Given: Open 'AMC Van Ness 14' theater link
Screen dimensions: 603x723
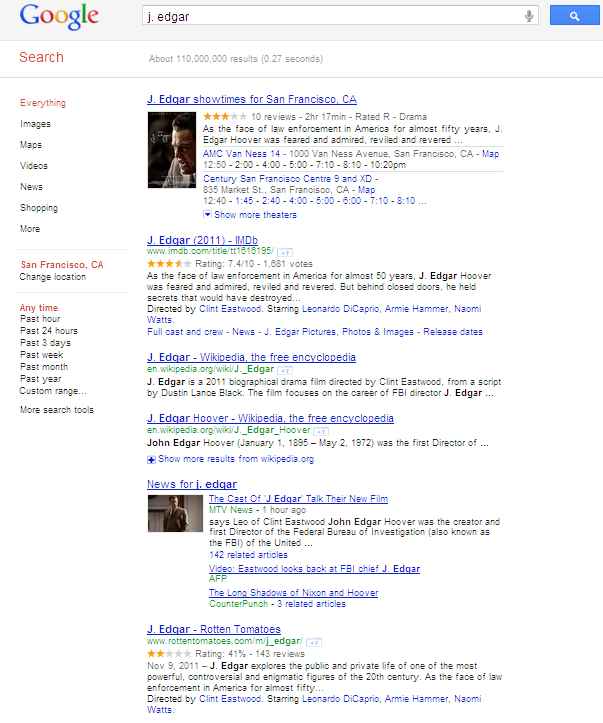Looking at the screenshot, I should [242, 154].
